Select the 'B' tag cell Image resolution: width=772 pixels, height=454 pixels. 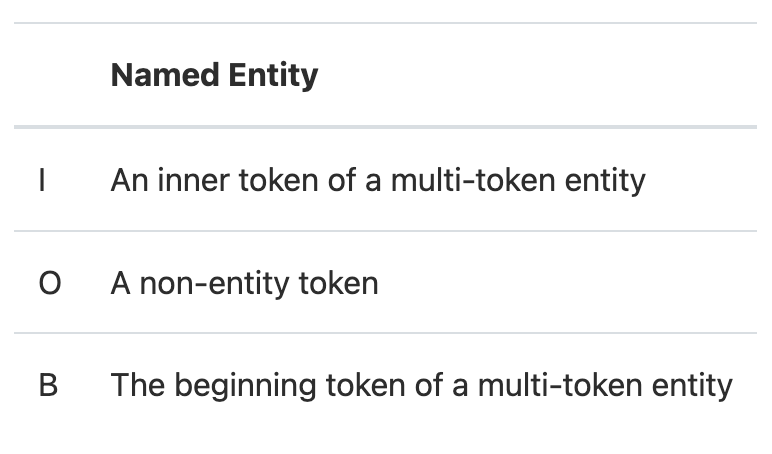[48, 385]
